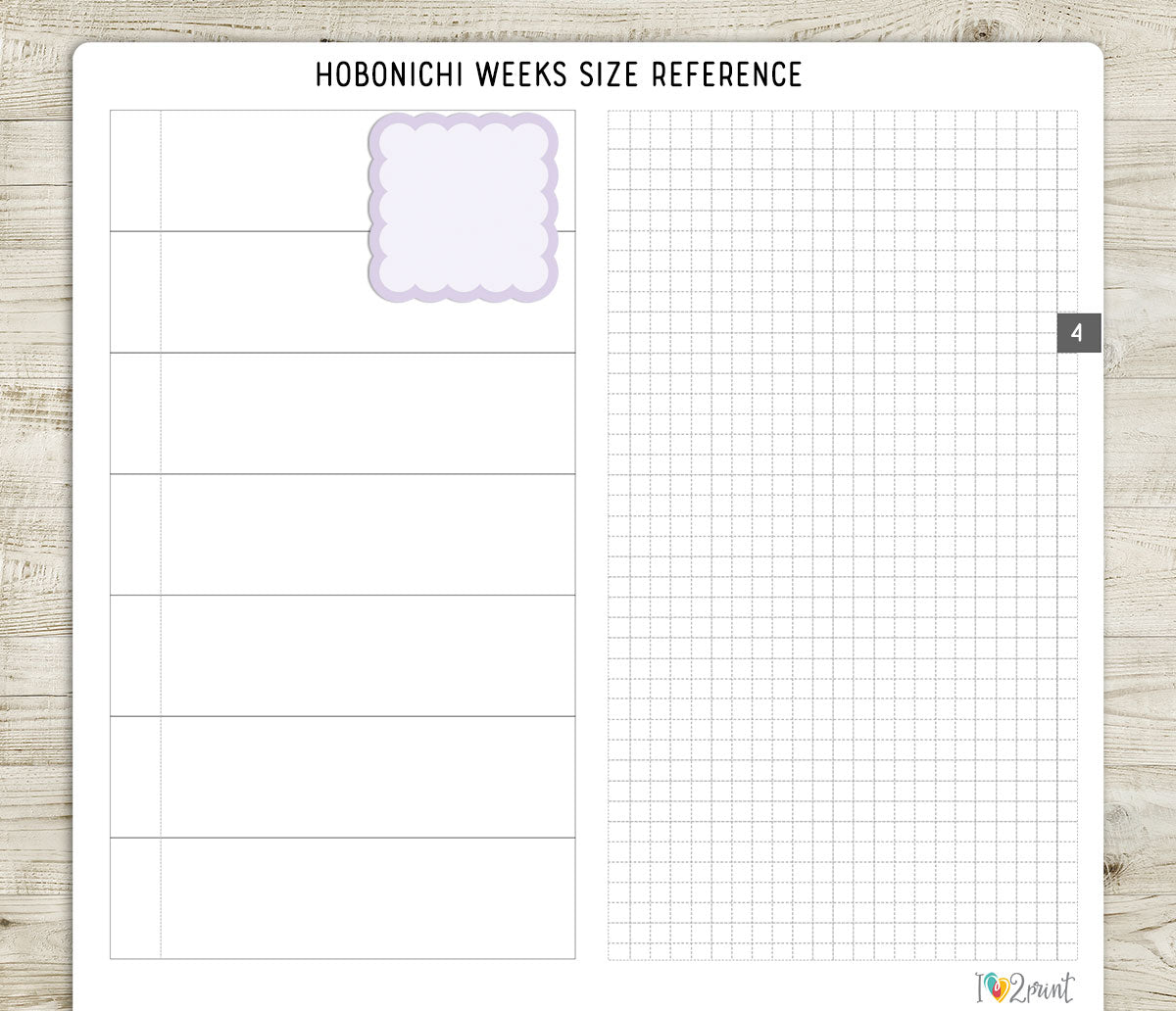The height and width of the screenshot is (1011, 1176).
Task: Click the "Hobonichi Weeks Size Reference" title
Action: 559,74
